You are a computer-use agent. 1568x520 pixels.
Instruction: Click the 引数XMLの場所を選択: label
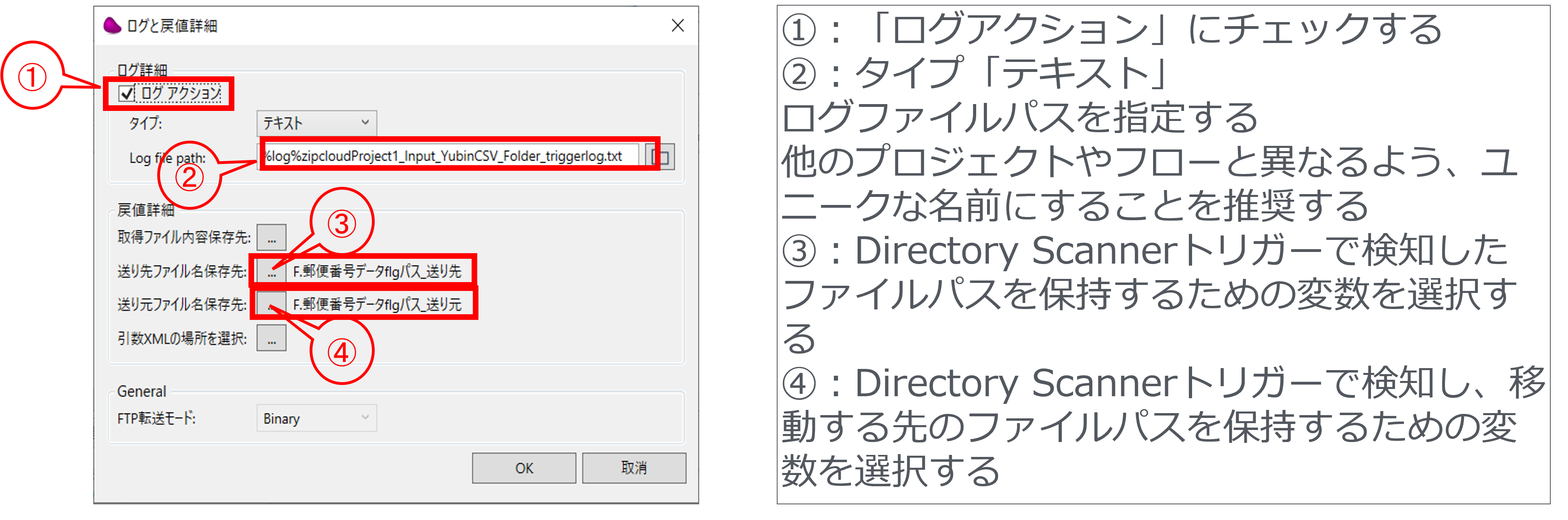point(182,338)
